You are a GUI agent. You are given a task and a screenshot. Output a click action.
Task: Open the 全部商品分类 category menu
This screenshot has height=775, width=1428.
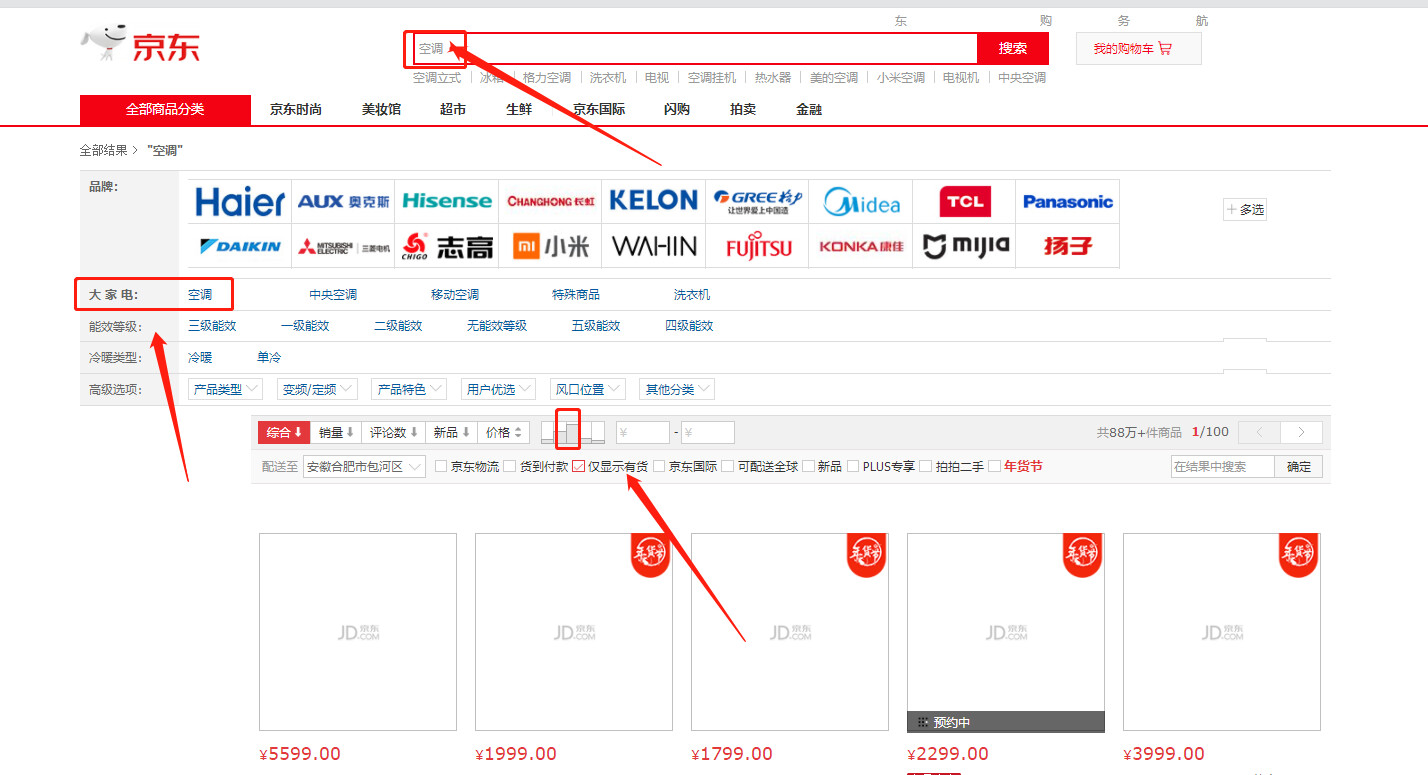pyautogui.click(x=165, y=109)
